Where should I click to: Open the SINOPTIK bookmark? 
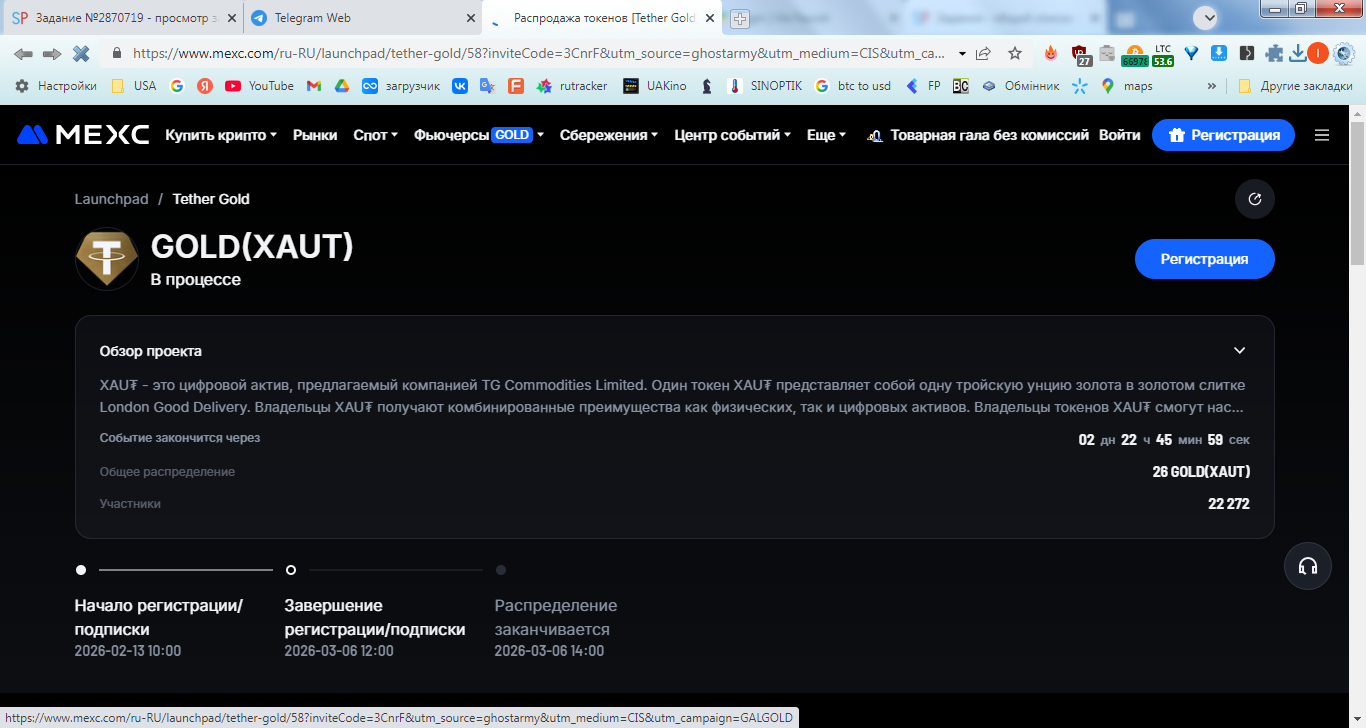pos(764,86)
